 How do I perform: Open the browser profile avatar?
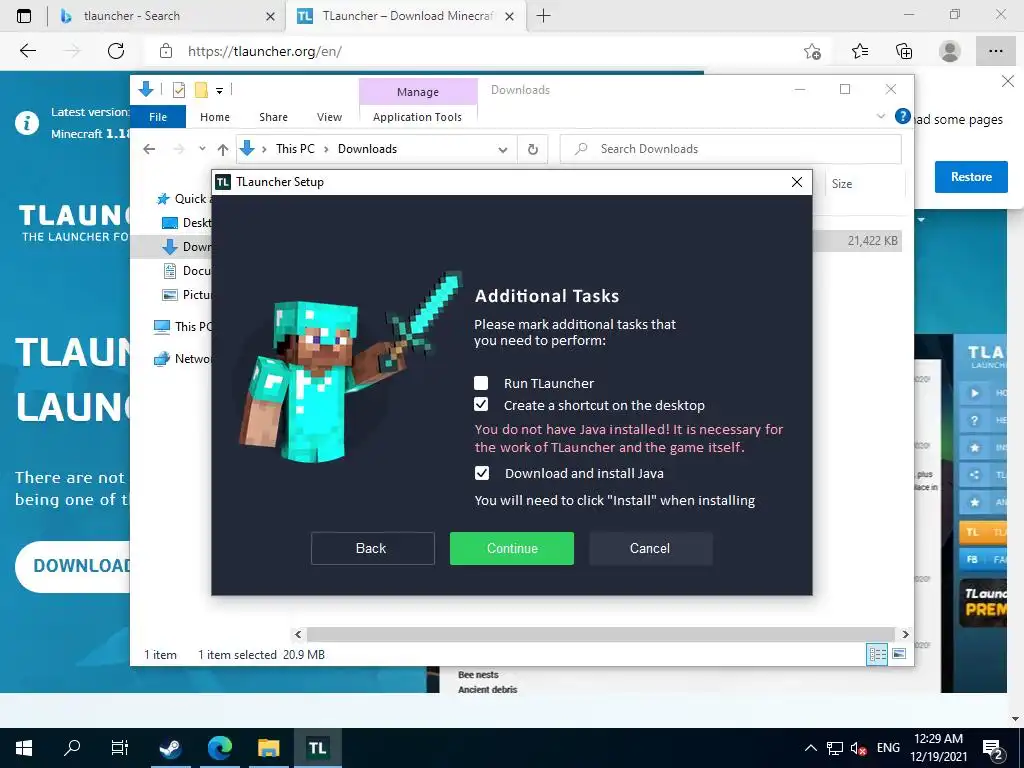point(949,51)
